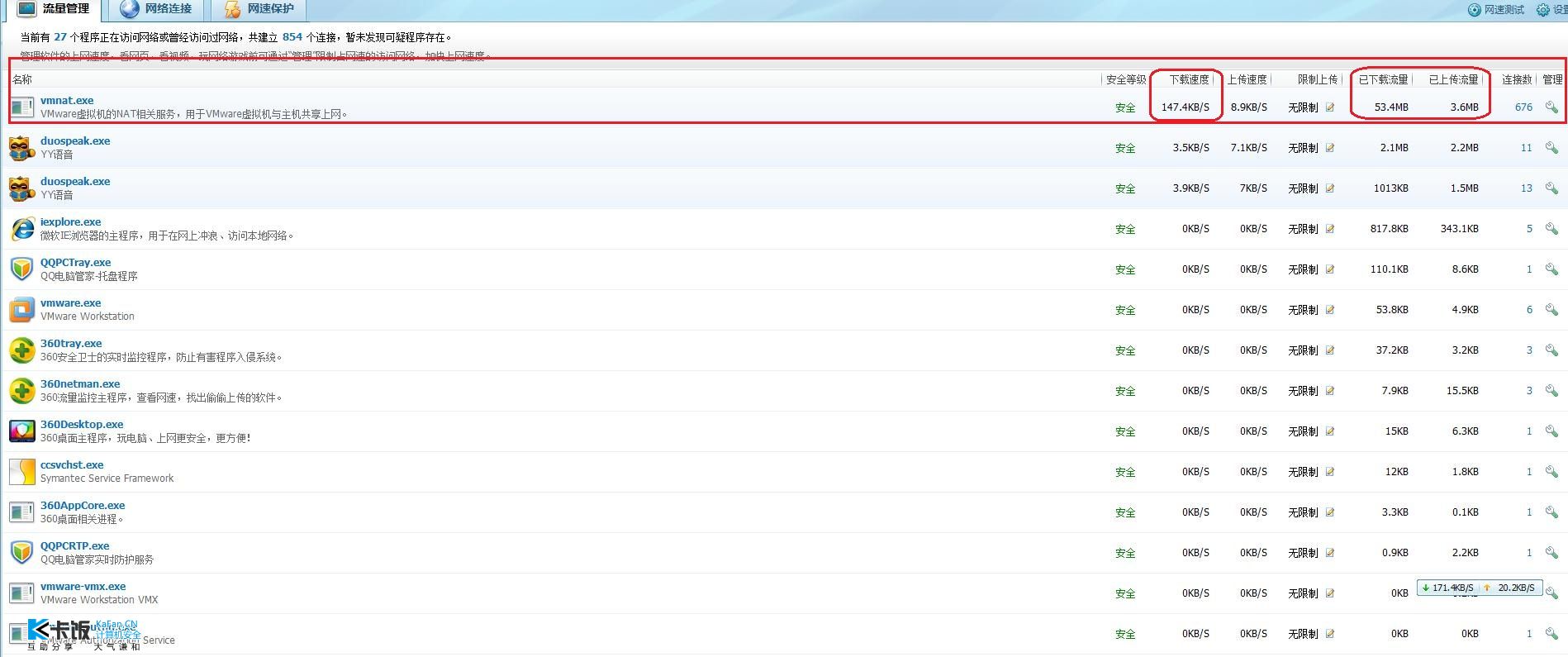Open manage wrench for 360AppCore.exe
This screenshot has height=657, width=1568.
coord(1551,512)
